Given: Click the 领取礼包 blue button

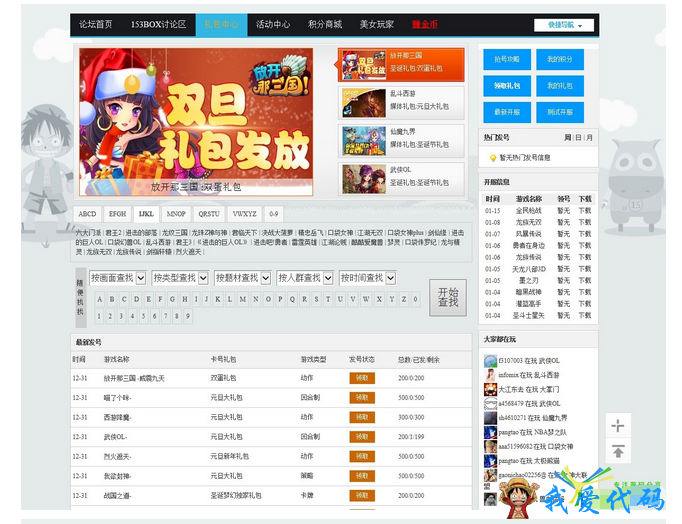Looking at the screenshot, I should [x=507, y=86].
